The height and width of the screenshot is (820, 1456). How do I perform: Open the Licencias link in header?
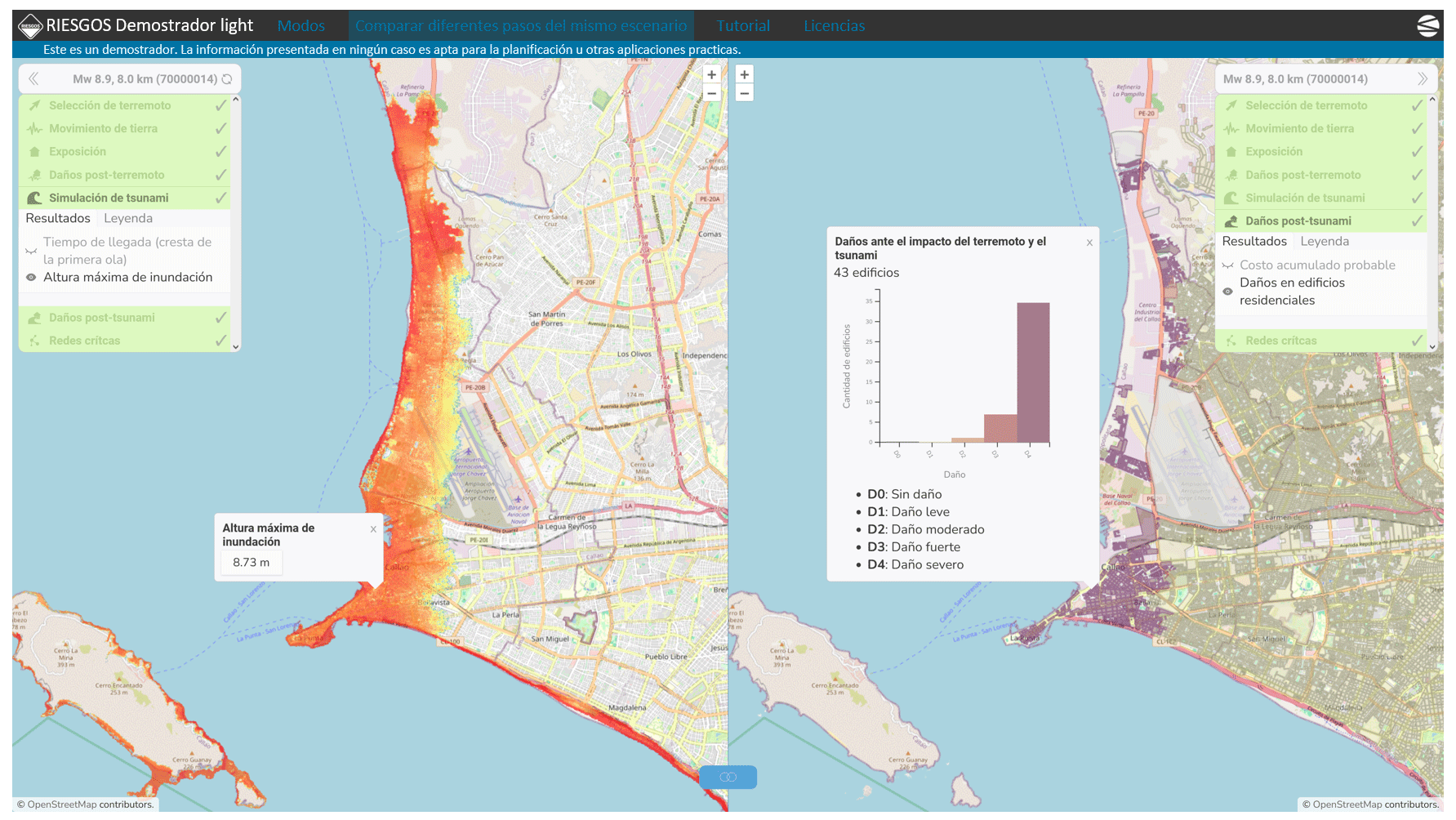[x=834, y=26]
